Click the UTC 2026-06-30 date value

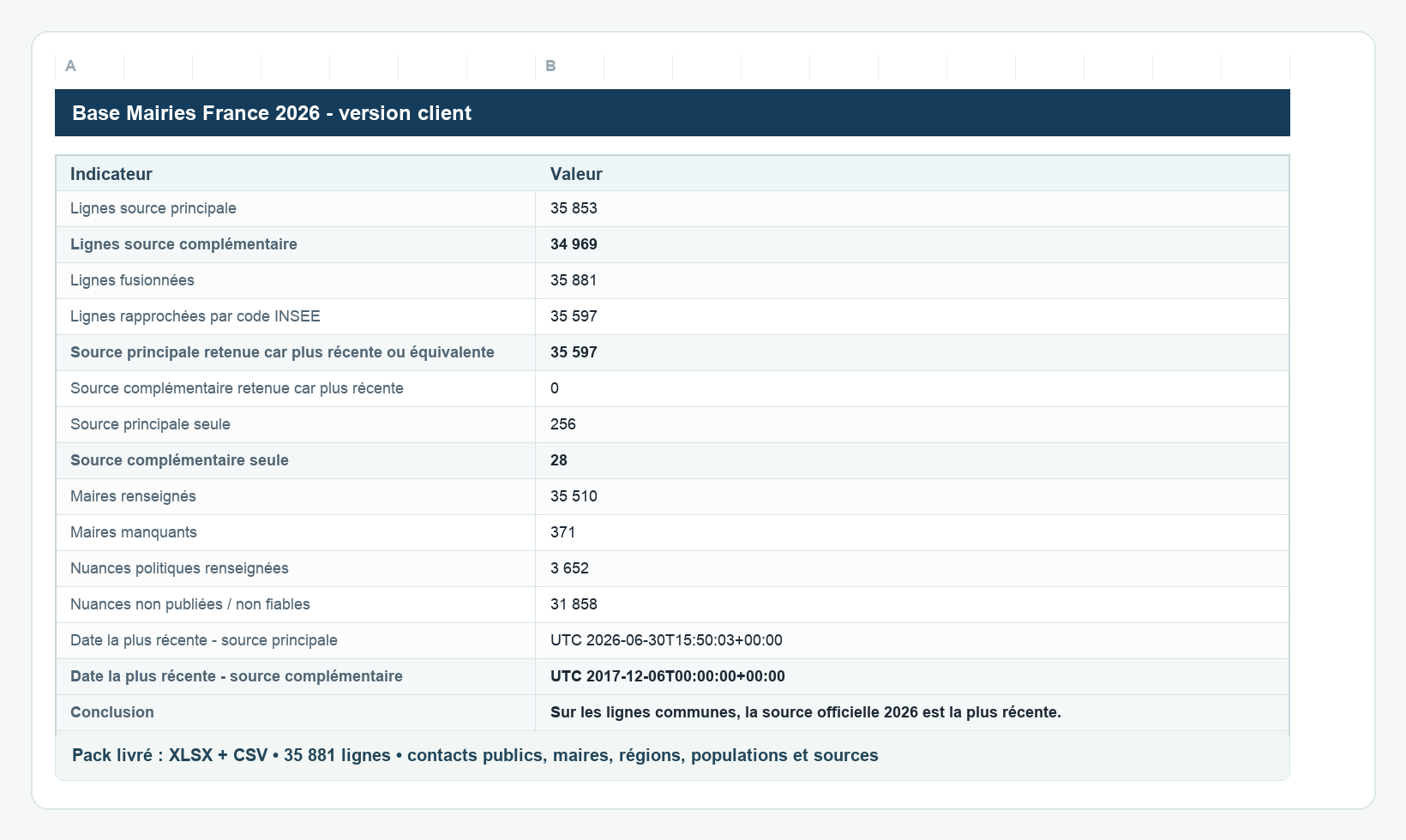coord(912,641)
